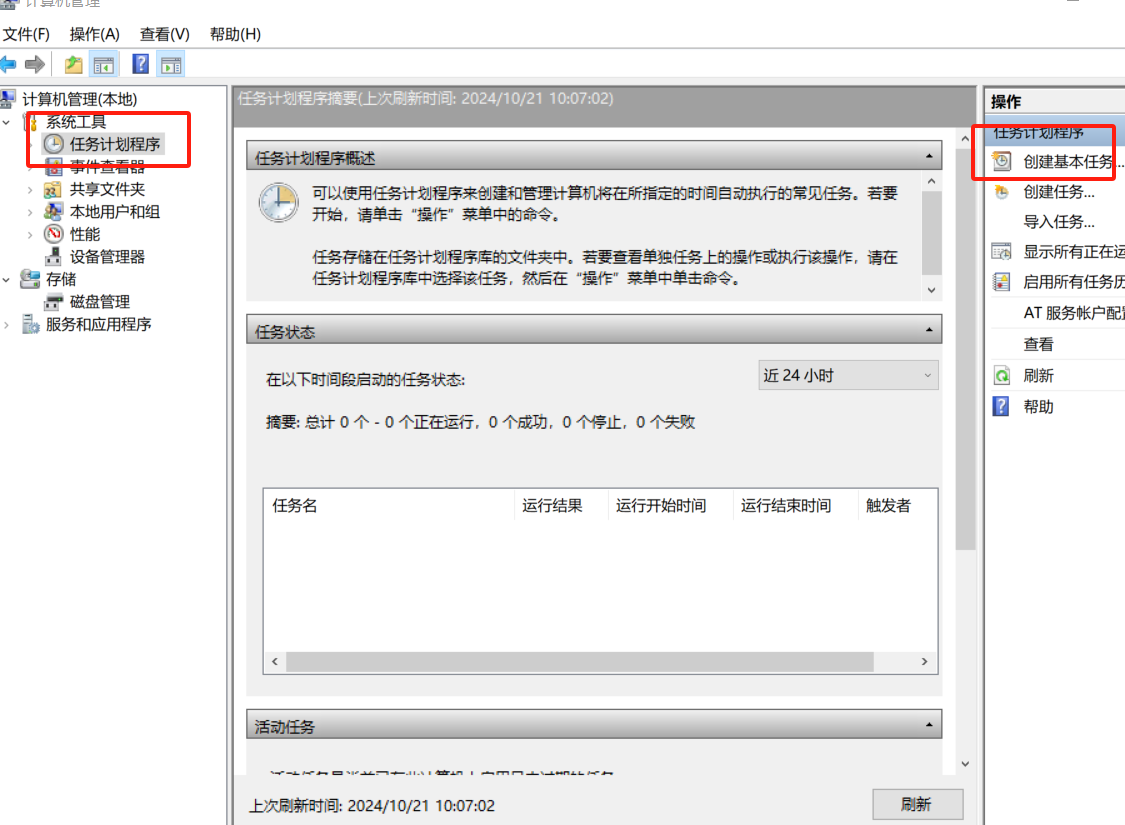Screen dimensions: 1125x825
Task: Click the 存储 storage icon
Action: coord(30,279)
